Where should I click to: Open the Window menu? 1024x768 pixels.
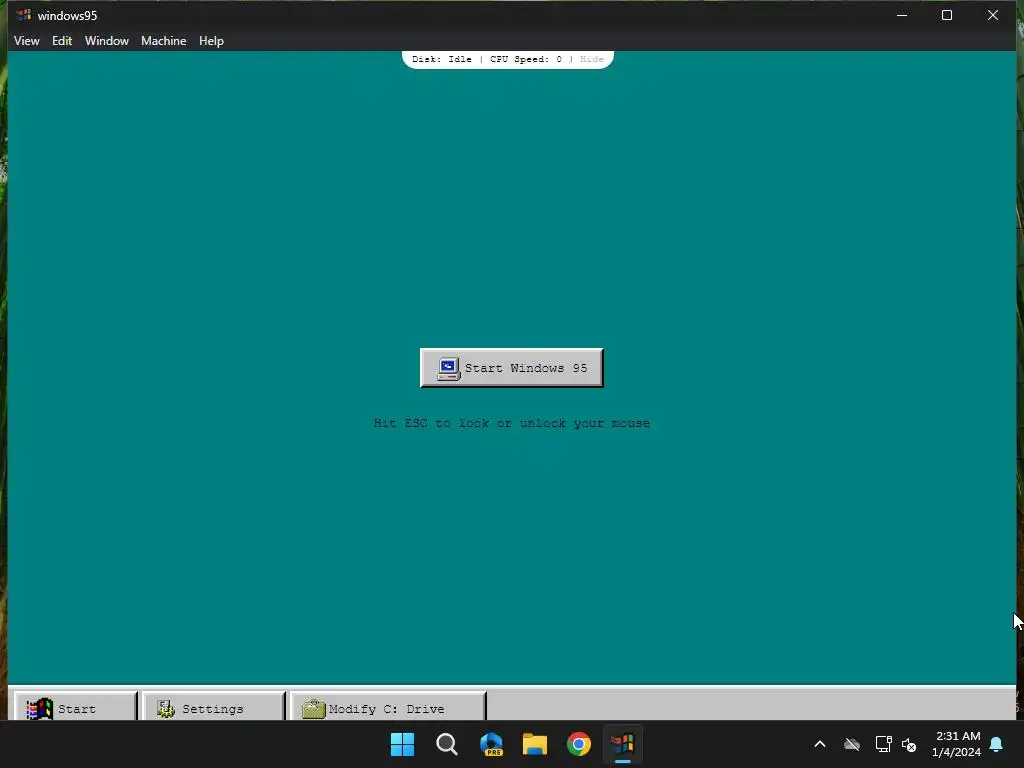(x=106, y=40)
